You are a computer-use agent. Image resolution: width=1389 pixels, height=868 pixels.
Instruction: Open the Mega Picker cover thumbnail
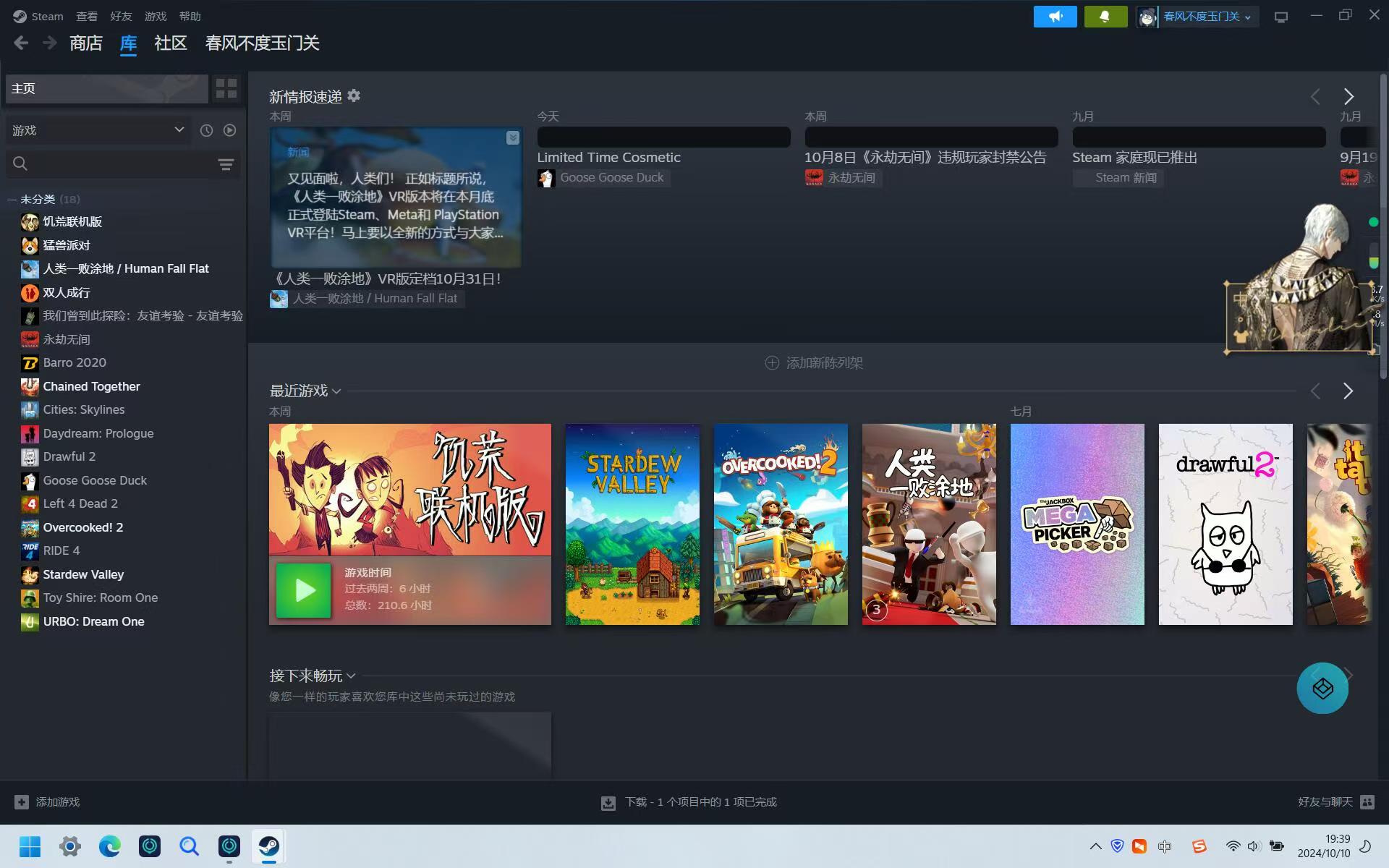click(1077, 524)
